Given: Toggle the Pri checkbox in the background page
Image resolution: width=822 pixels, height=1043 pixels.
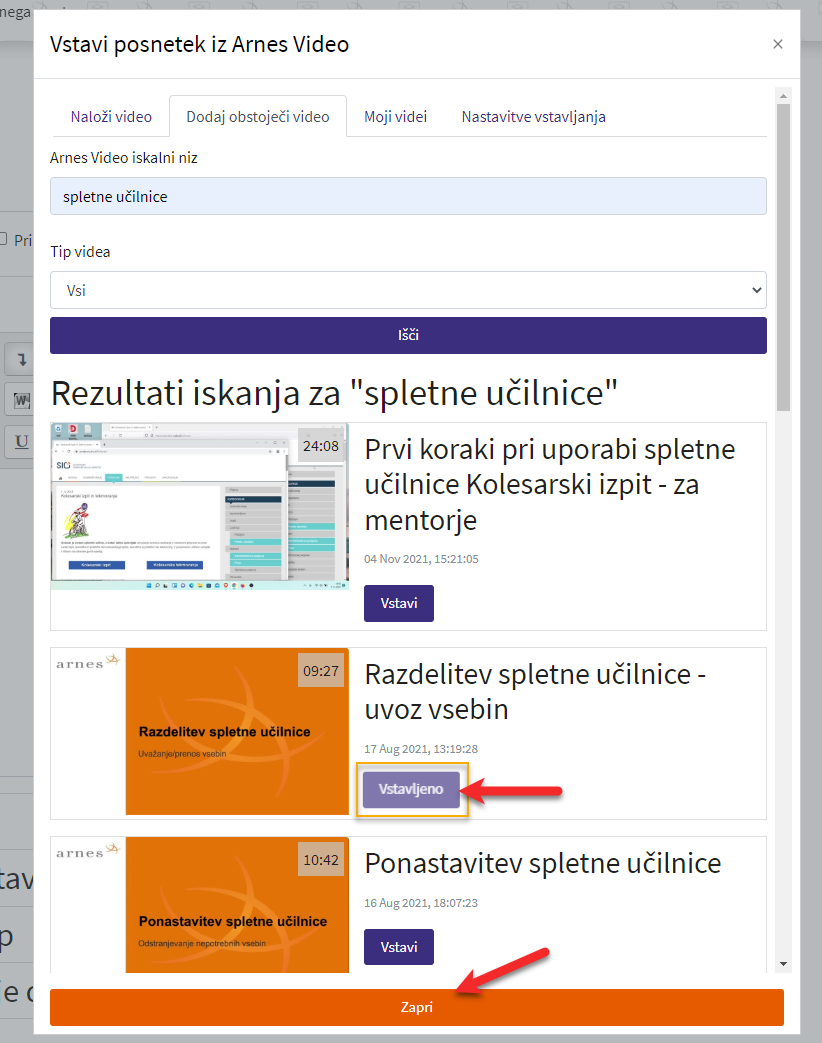Looking at the screenshot, I should click(3, 239).
